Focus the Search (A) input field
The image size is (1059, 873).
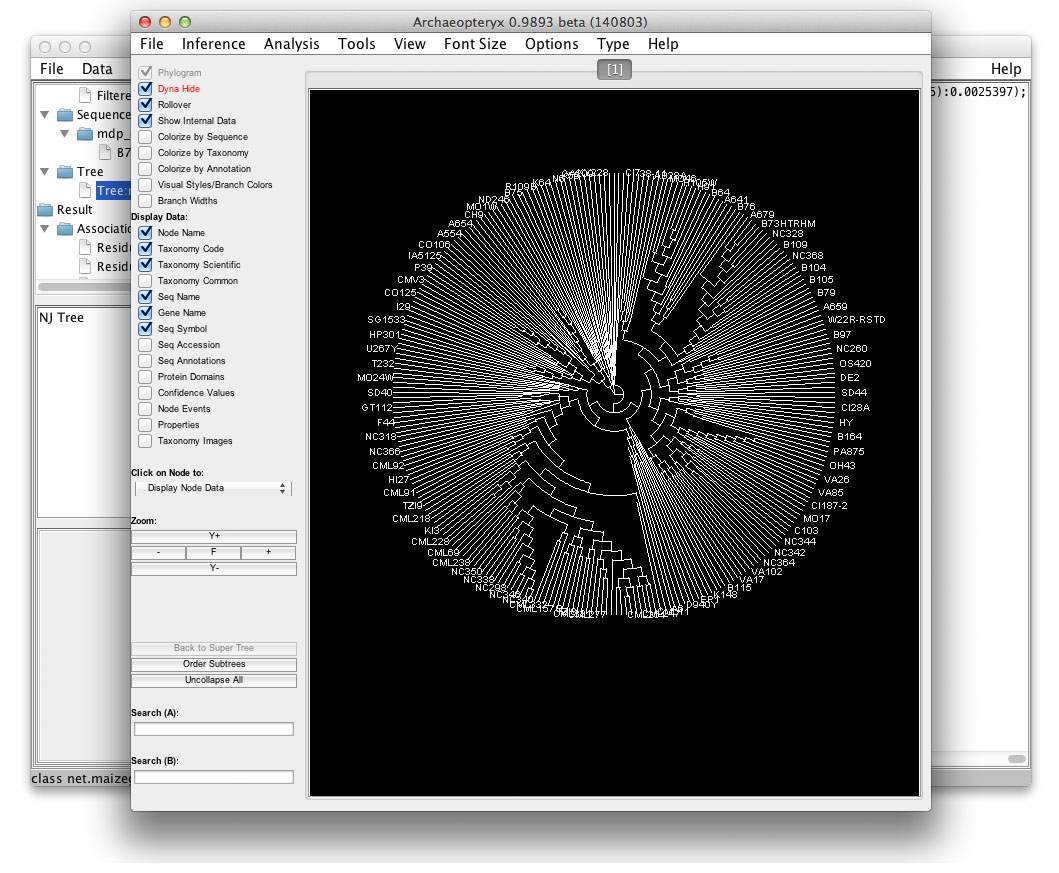213,729
